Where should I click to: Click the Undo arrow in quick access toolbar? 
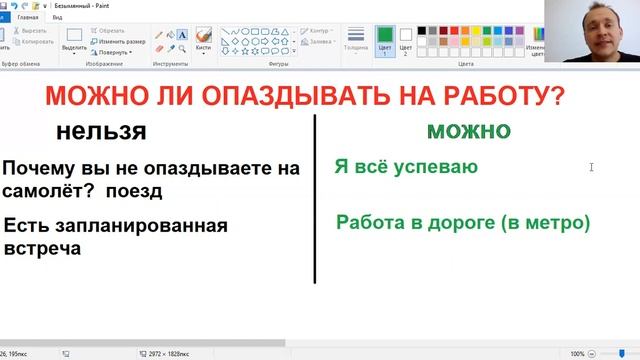(15, 6)
